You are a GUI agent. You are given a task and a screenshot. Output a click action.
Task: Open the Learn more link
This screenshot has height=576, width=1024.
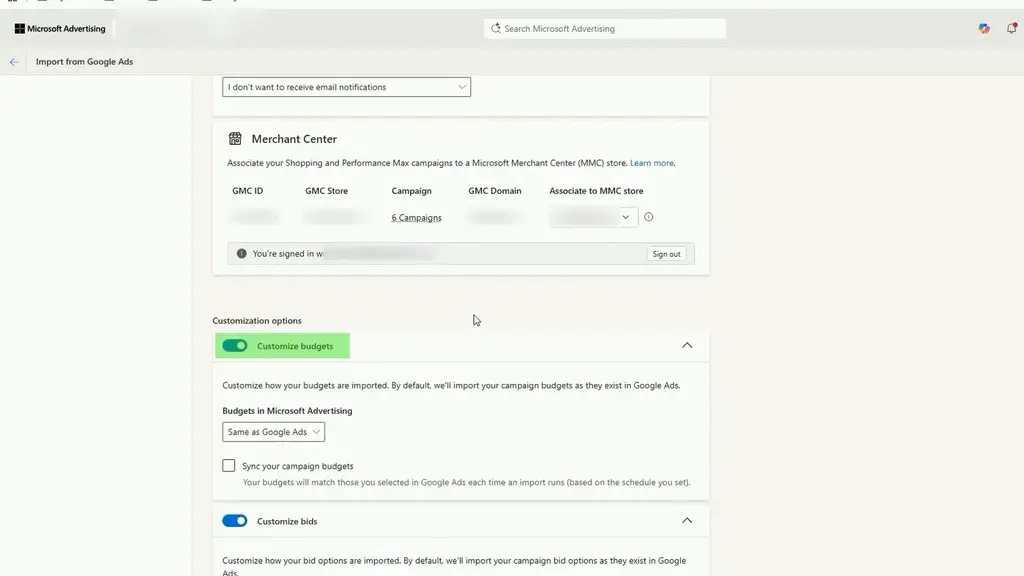[651, 163]
